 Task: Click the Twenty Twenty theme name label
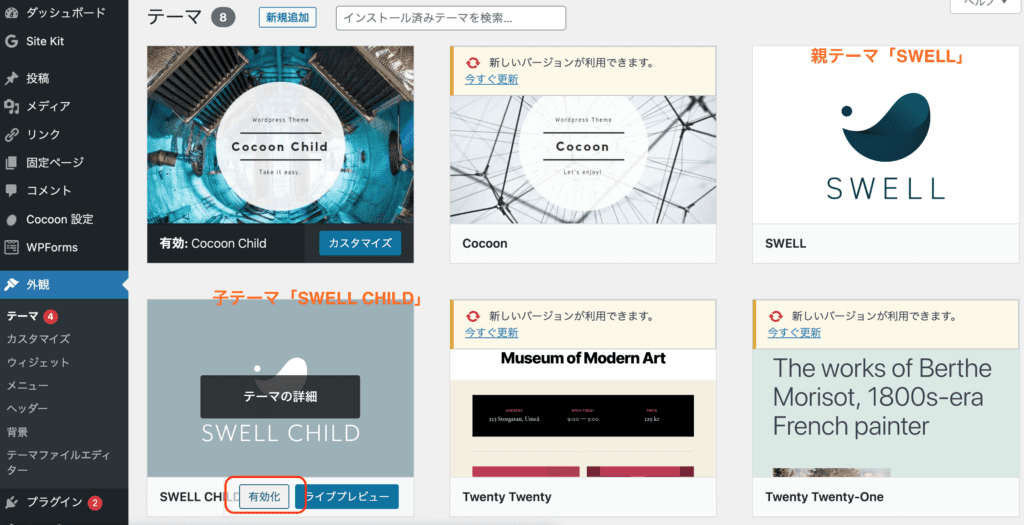[x=507, y=497]
